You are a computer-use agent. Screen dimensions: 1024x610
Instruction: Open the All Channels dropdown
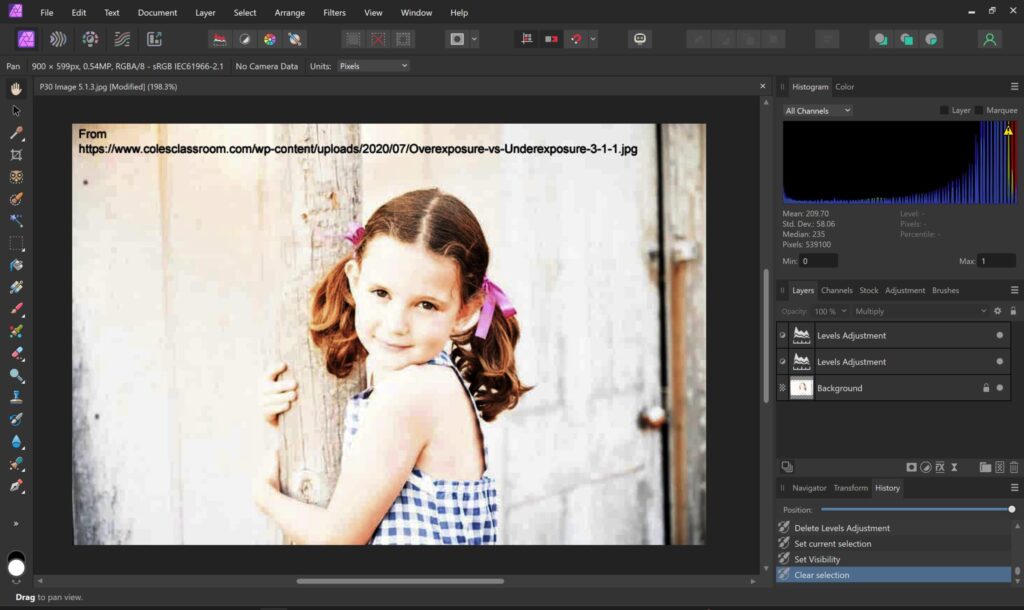(x=817, y=110)
